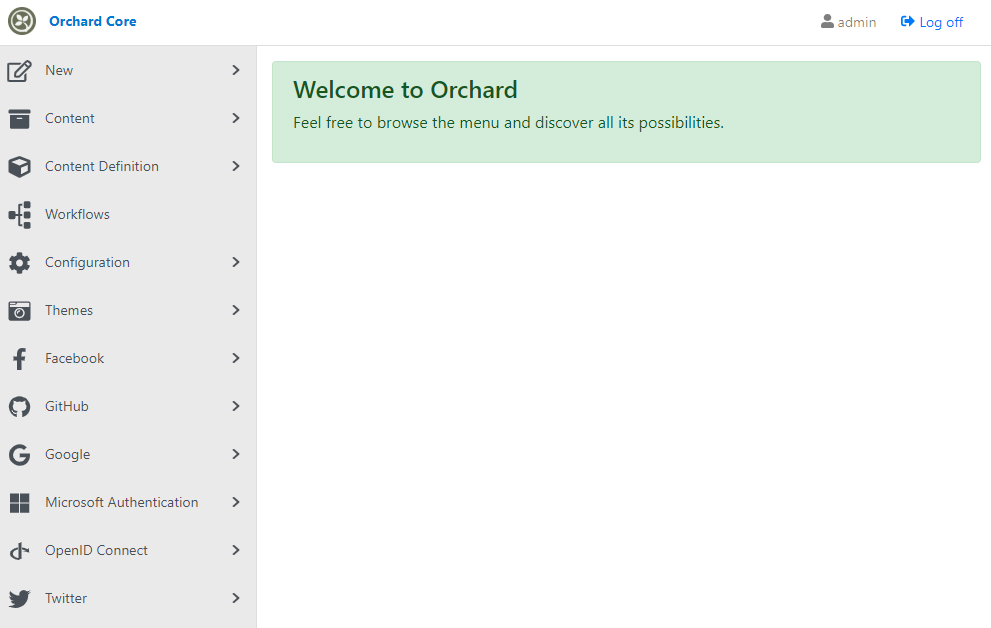Expand the Facebook chevron

tap(236, 358)
